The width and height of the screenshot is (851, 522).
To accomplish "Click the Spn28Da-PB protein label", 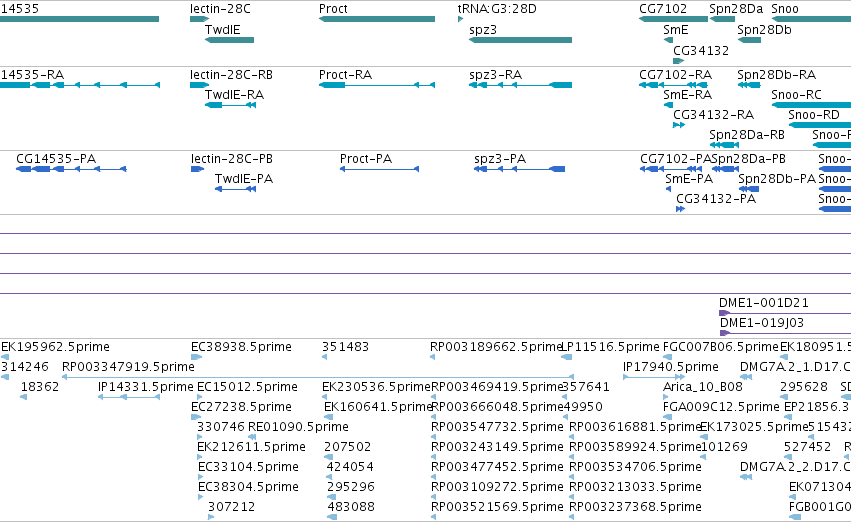I will click(x=748, y=158).
